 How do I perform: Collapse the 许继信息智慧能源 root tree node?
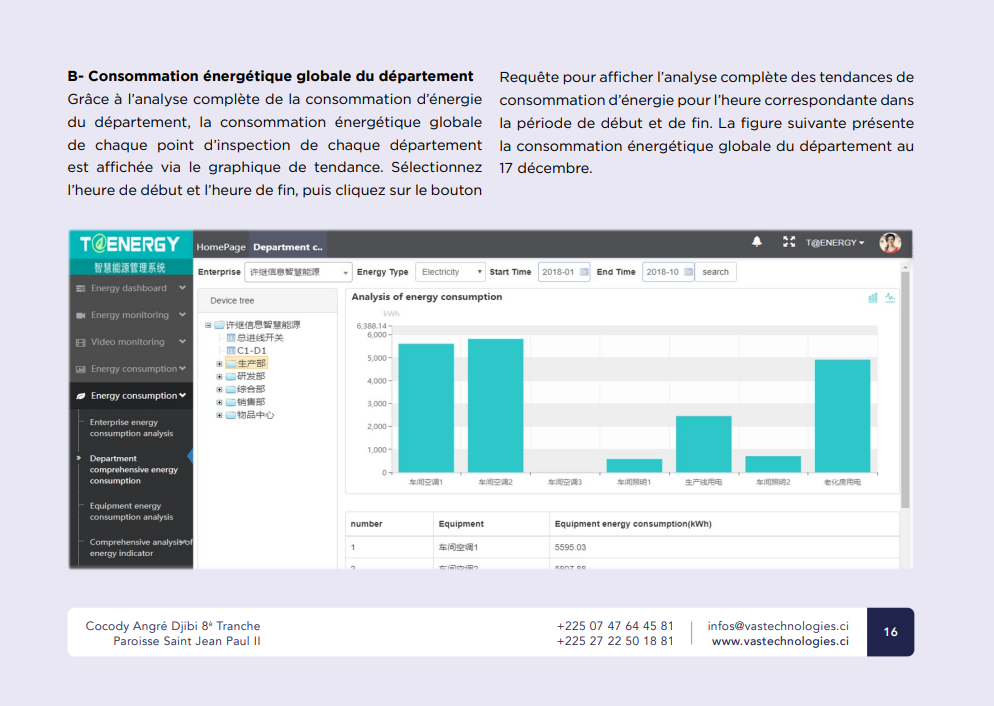[208, 325]
